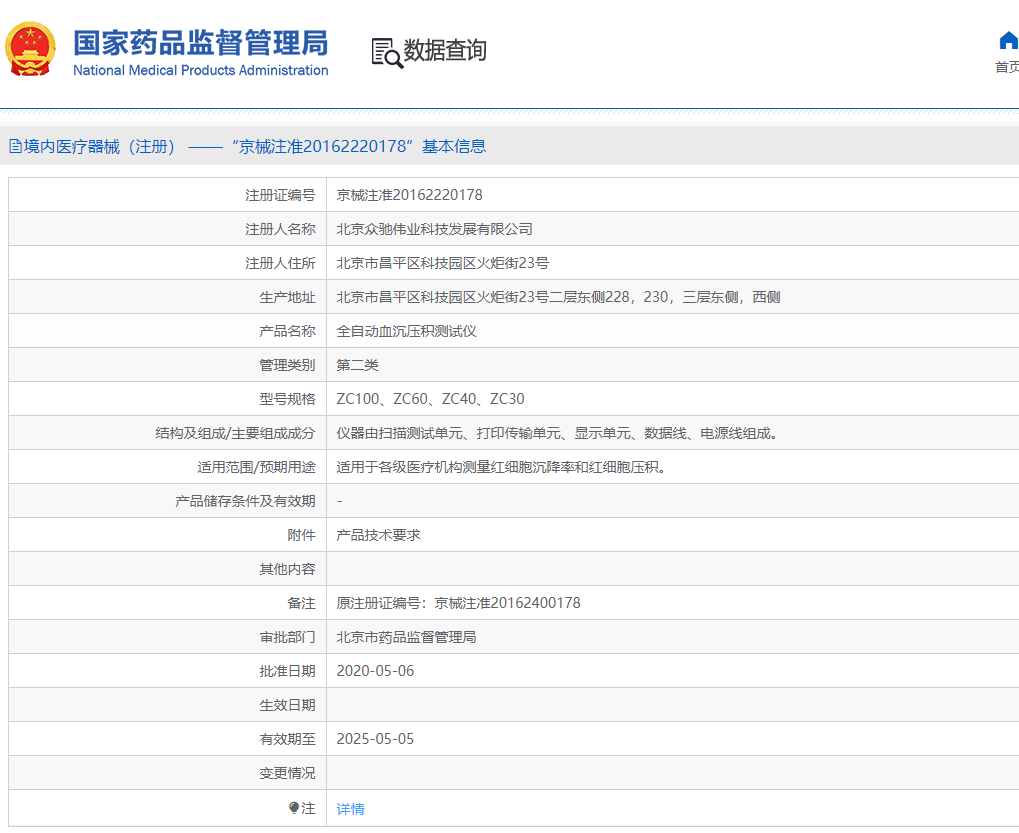Click the 生产地址 row label

tap(287, 297)
